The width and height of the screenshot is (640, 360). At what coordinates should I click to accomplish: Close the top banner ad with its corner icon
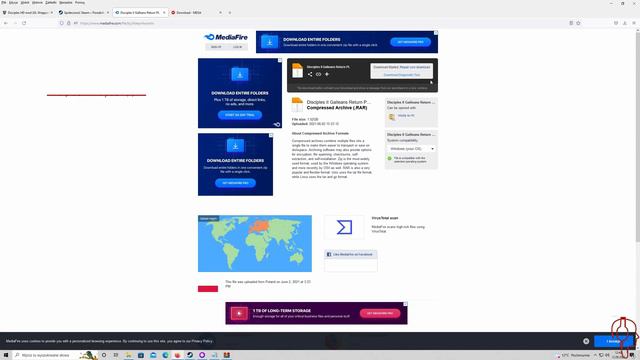(436, 33)
